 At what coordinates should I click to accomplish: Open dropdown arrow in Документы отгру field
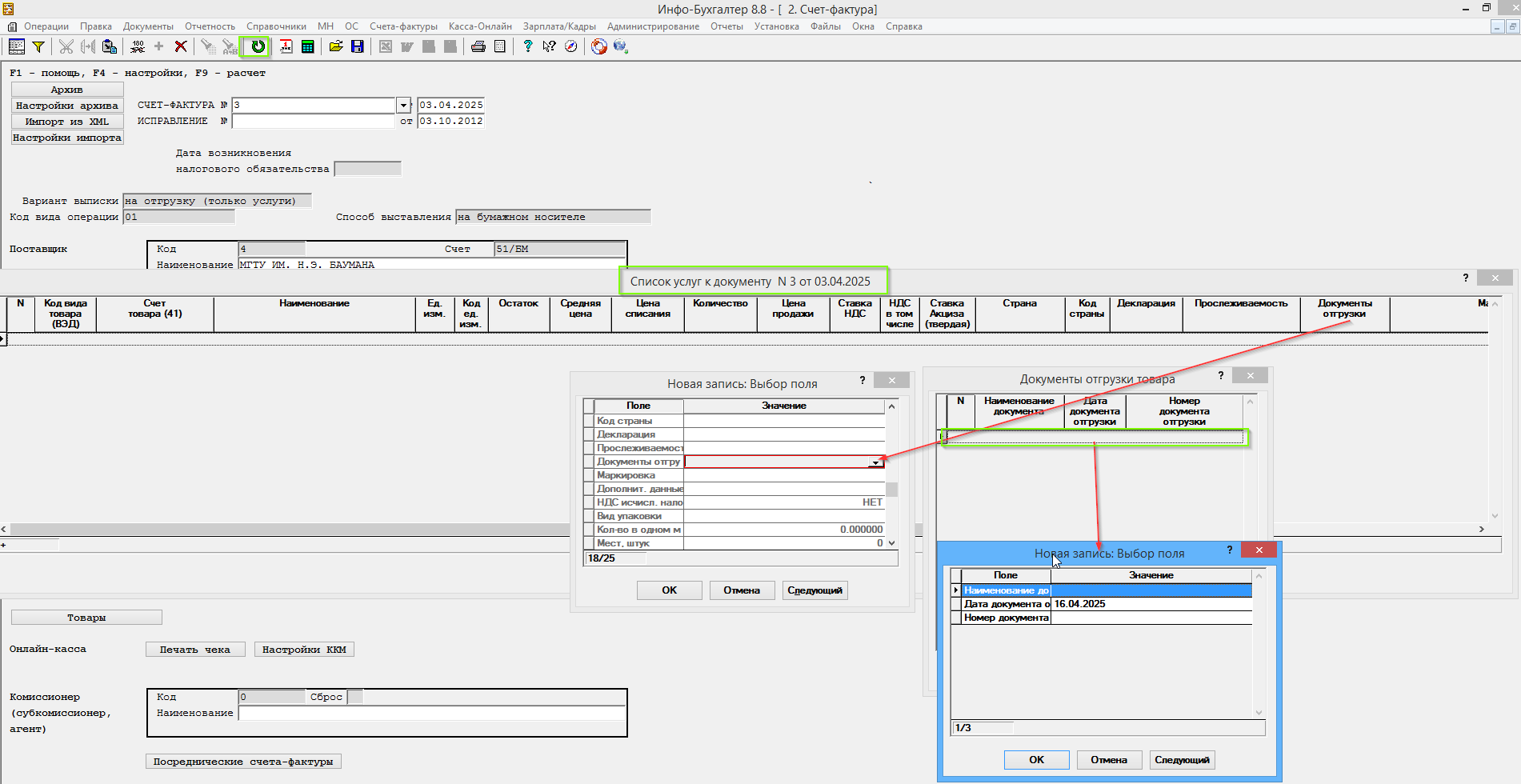click(x=876, y=462)
